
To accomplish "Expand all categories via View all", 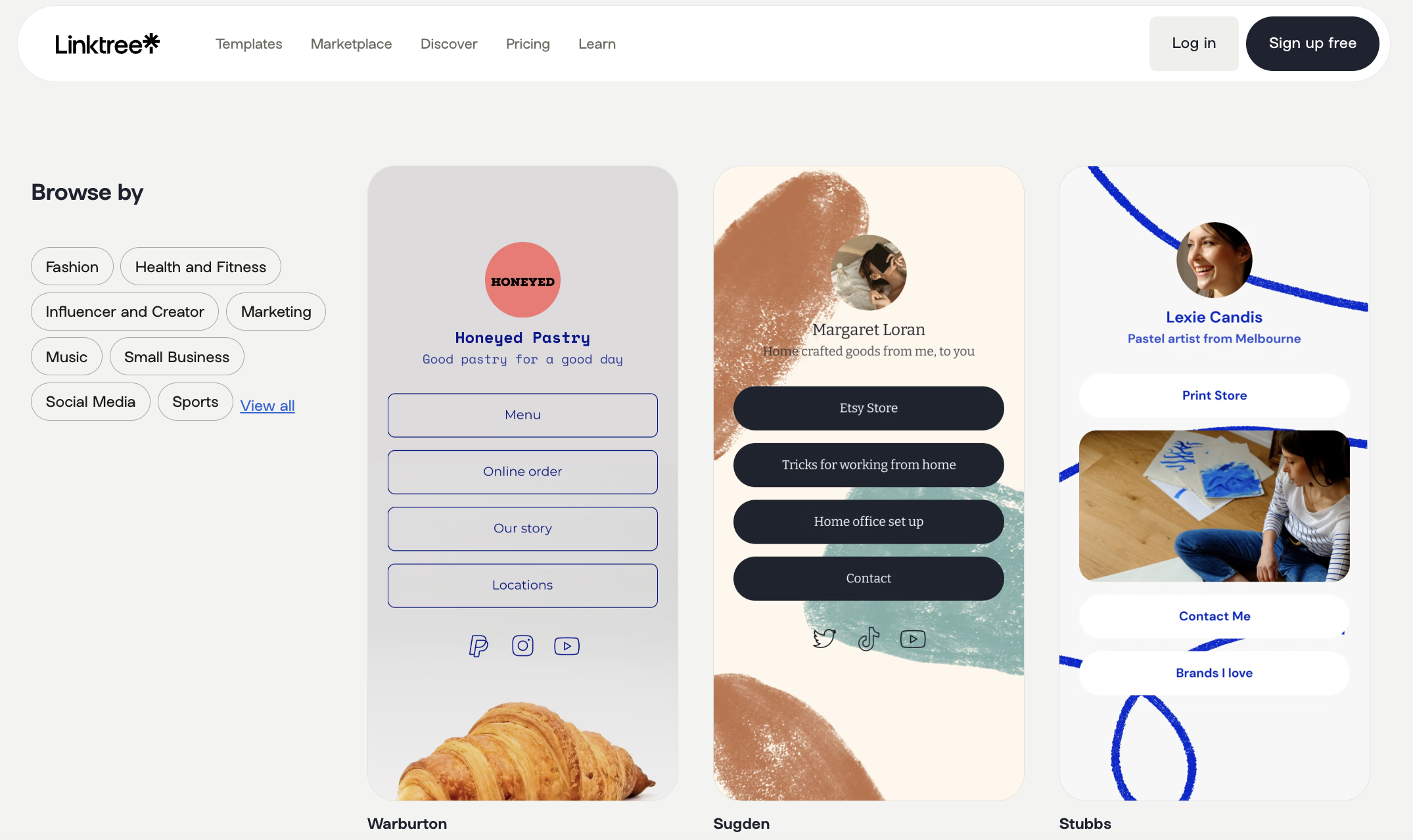I will [x=267, y=405].
